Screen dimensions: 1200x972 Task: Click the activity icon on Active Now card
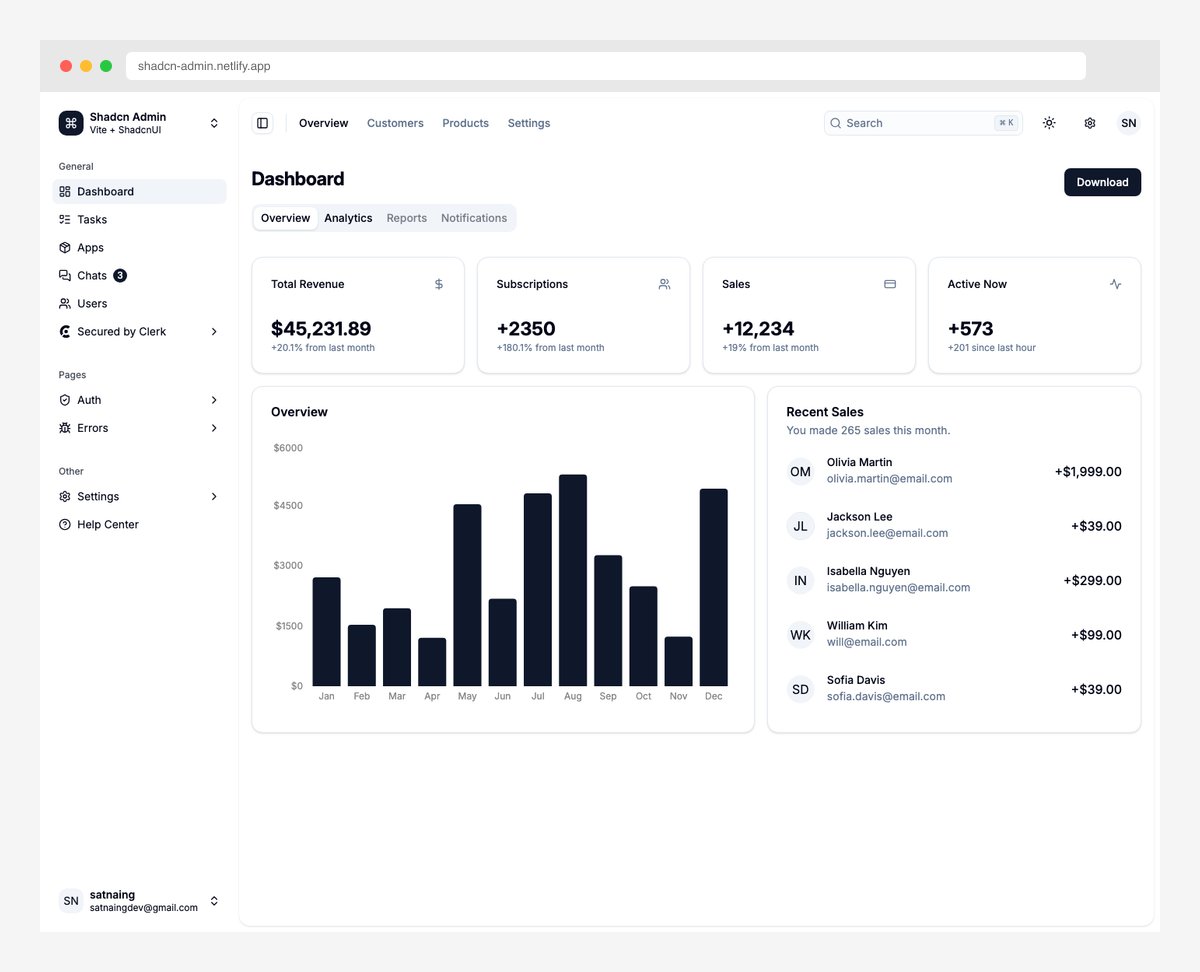tap(1116, 284)
